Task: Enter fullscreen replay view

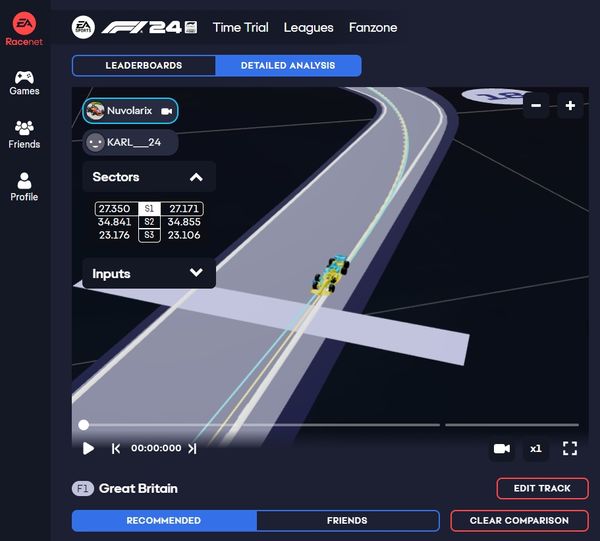Action: pyautogui.click(x=570, y=448)
